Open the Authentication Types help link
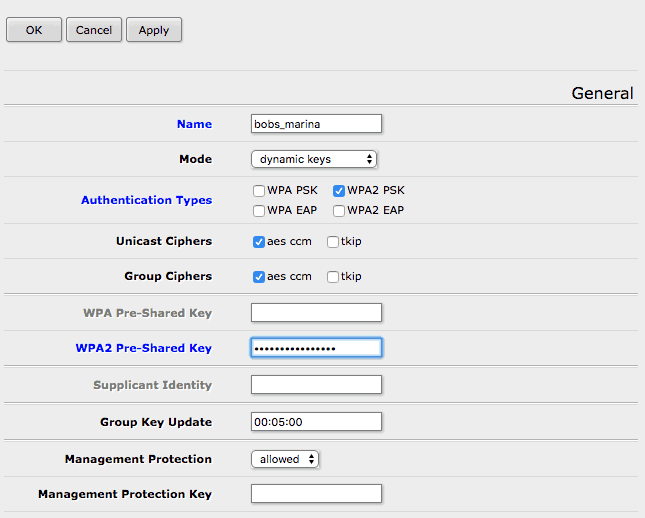This screenshot has height=518, width=645. pos(146,200)
